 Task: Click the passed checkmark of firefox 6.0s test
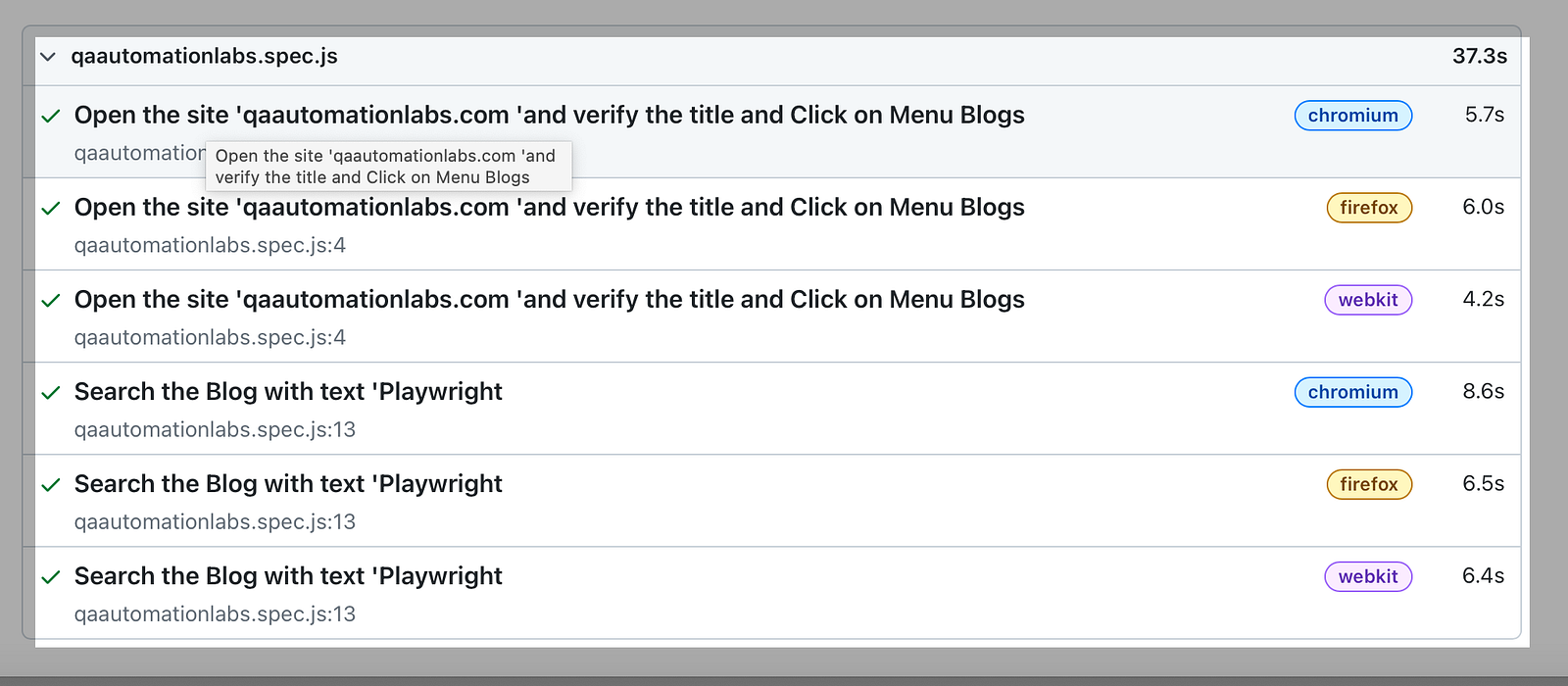[51, 209]
